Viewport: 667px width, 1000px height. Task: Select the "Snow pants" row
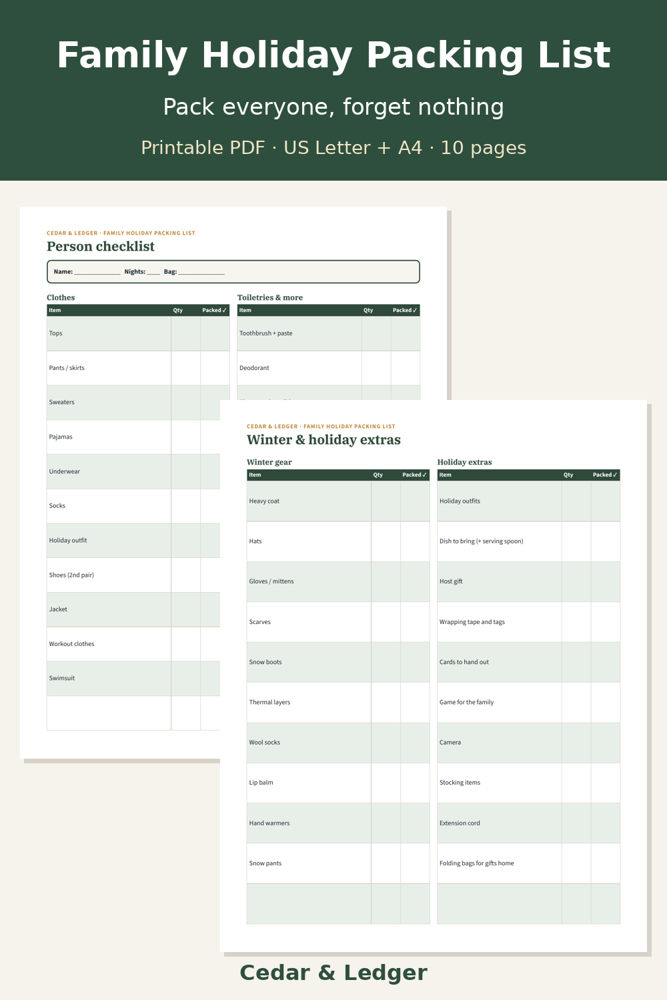[x=338, y=864]
